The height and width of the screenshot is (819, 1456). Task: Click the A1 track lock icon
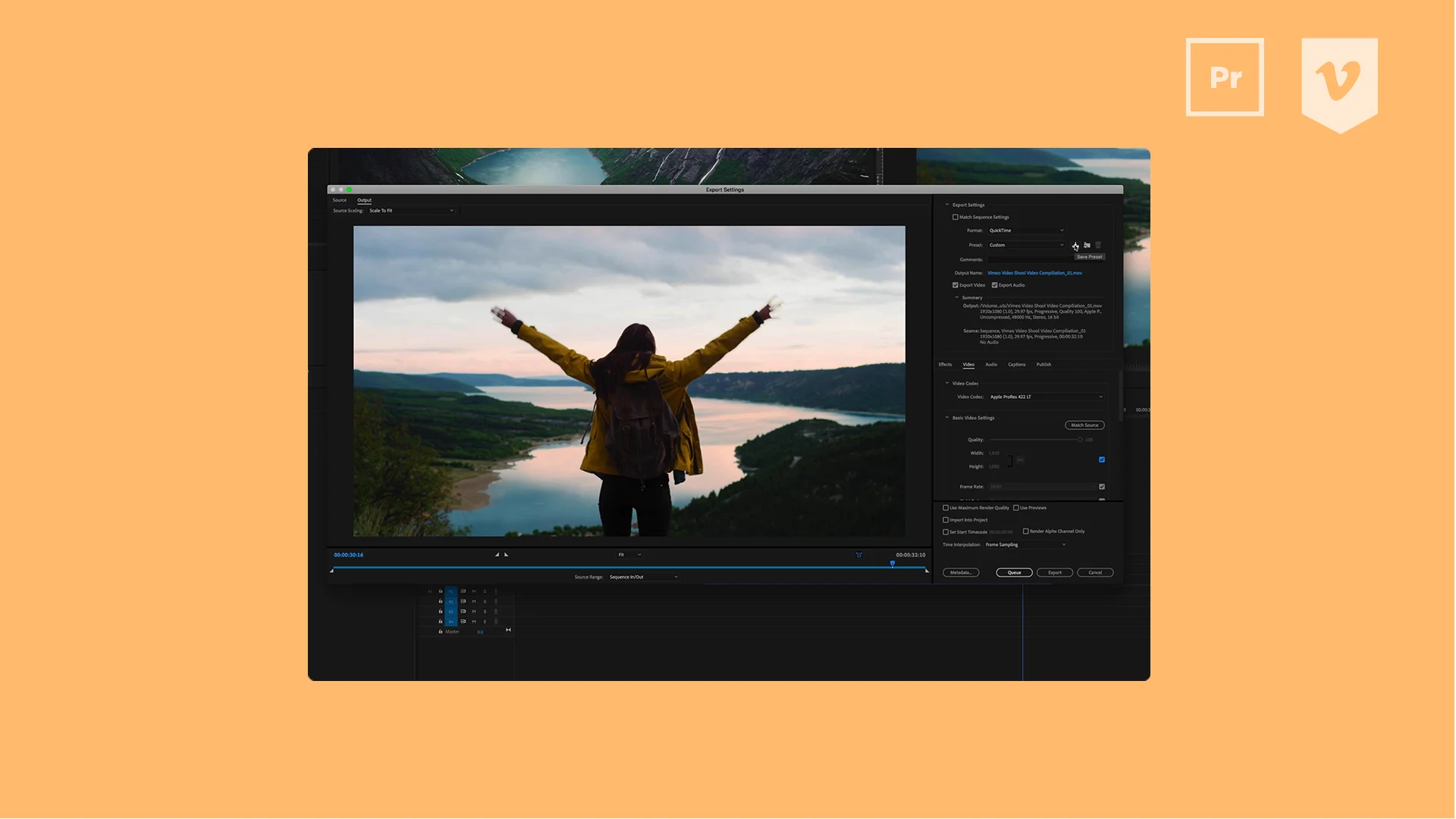pos(441,591)
